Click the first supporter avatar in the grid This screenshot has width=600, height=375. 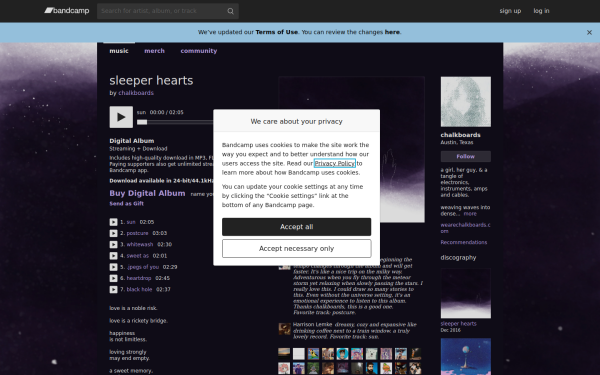[284, 354]
